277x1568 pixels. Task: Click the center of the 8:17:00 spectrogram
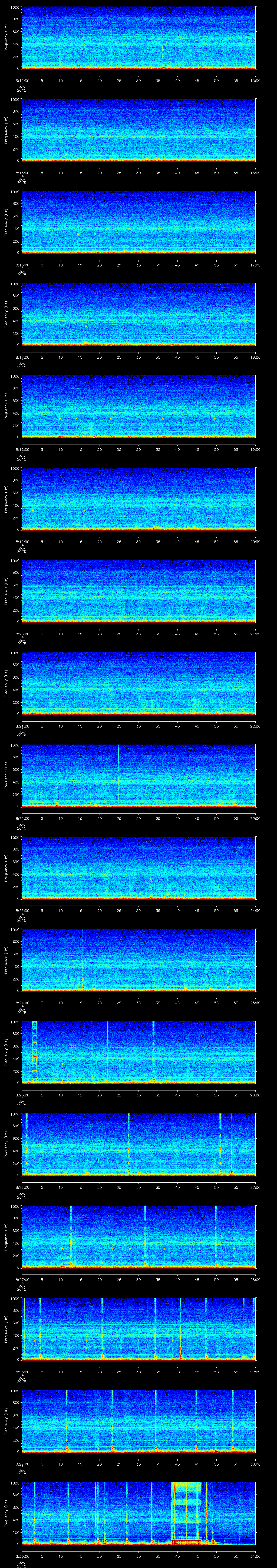tap(138, 314)
